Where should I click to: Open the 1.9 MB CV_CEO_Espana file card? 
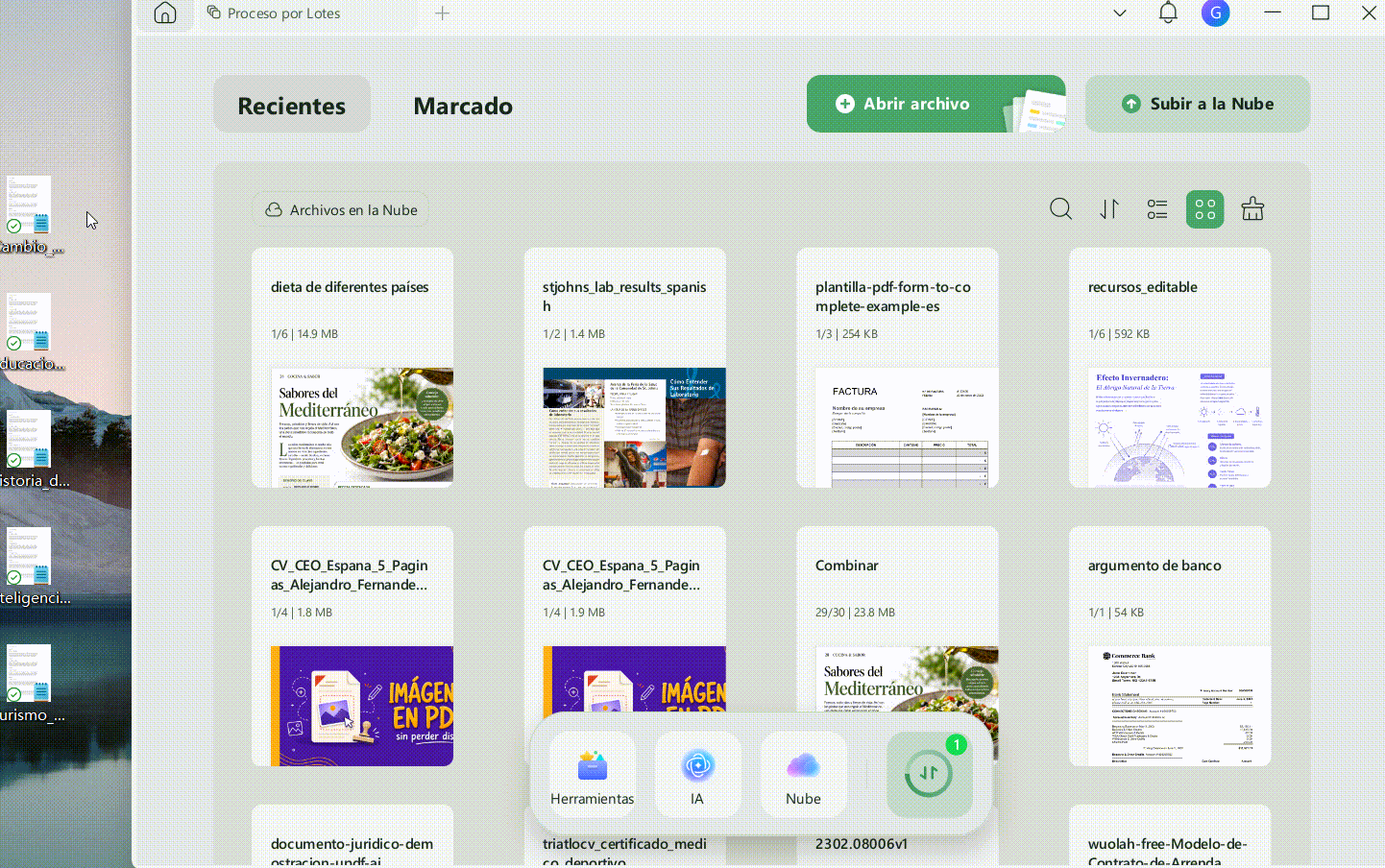pyautogui.click(x=625, y=619)
